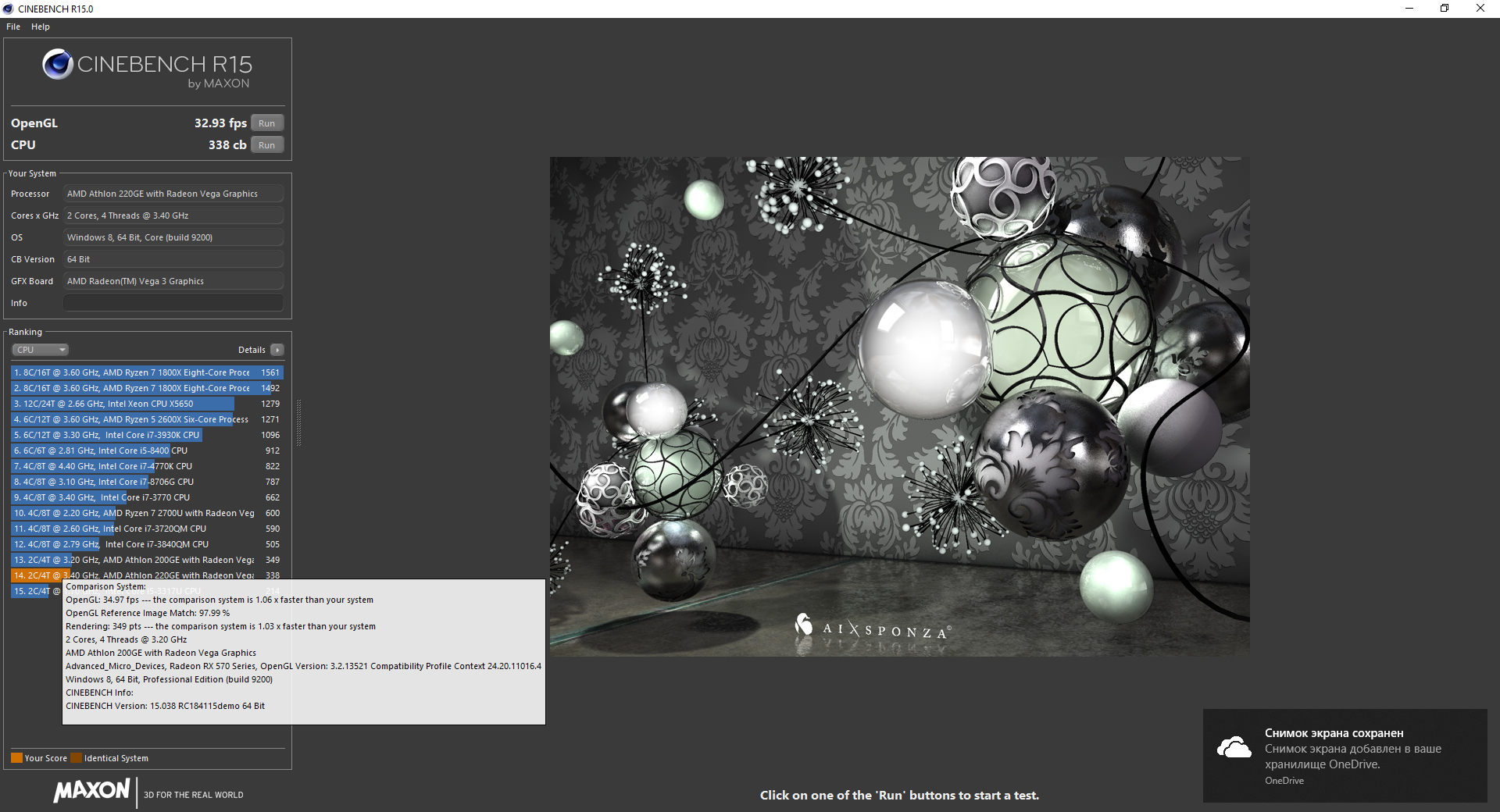
Task: Minimize the Cinebench window
Action: [1409, 9]
